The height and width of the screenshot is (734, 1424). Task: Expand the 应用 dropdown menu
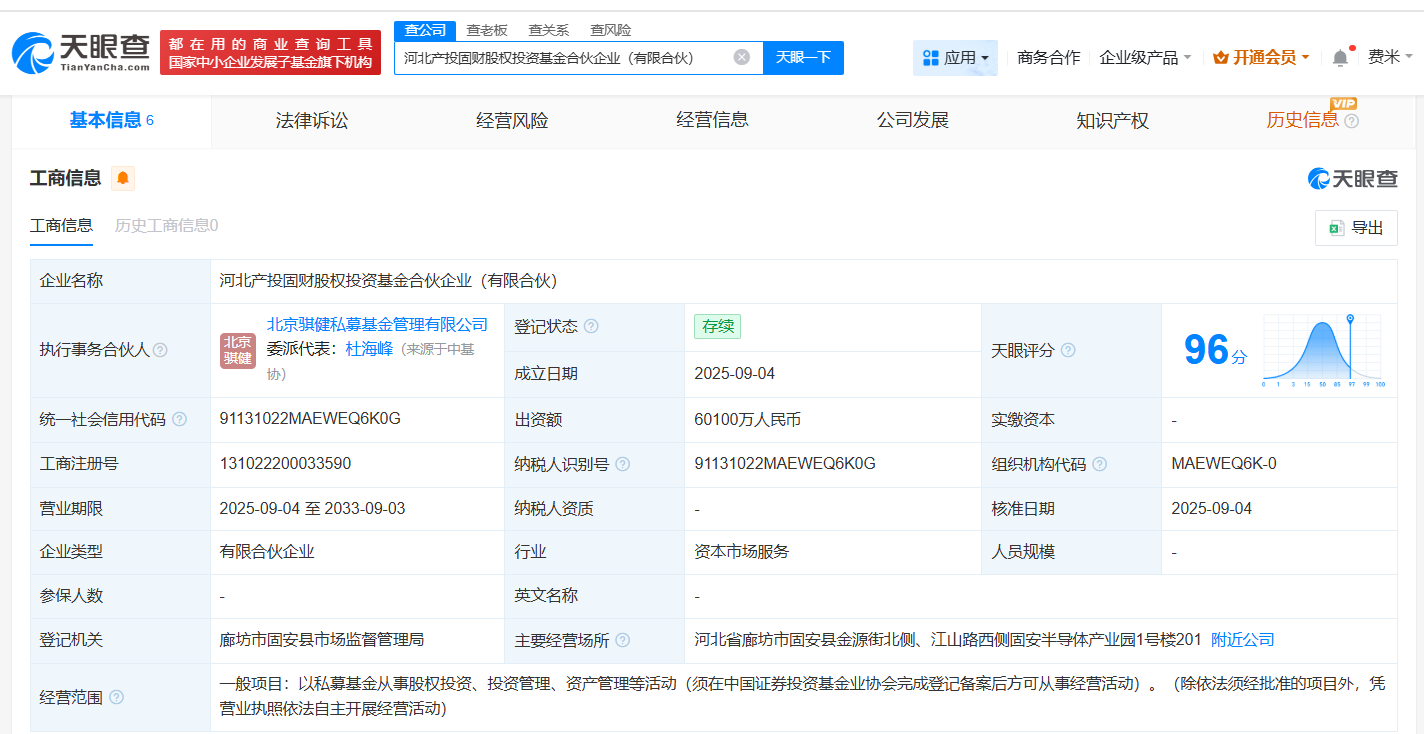(955, 58)
